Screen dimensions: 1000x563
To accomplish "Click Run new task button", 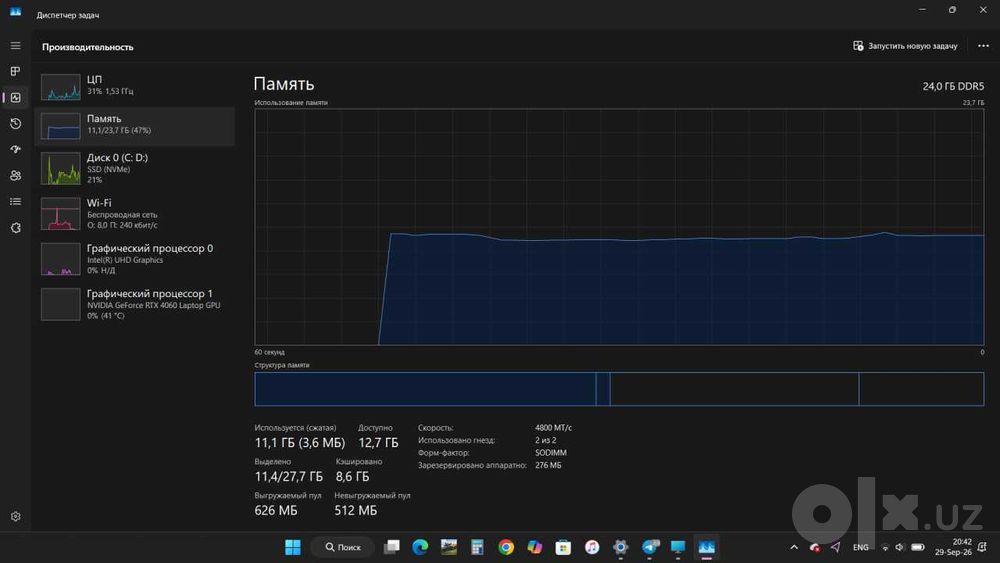I will [x=905, y=46].
